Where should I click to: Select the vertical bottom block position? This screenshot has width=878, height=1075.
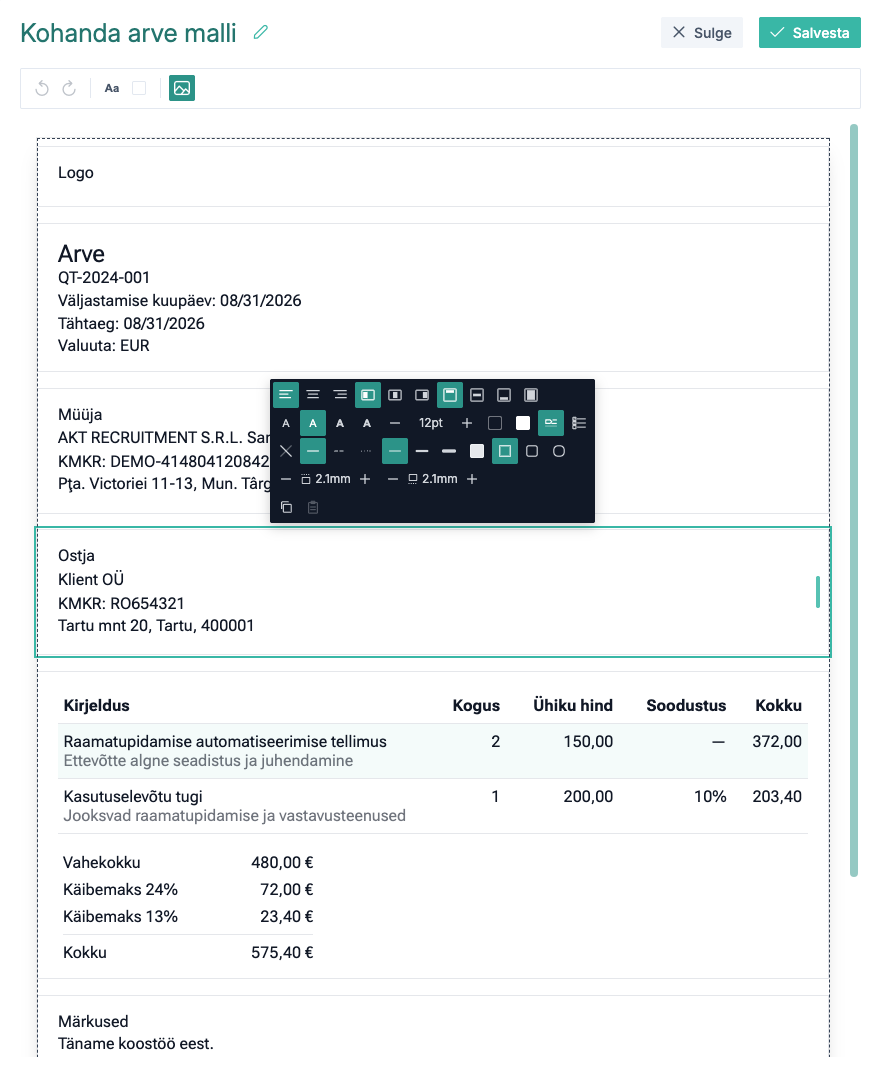point(504,395)
